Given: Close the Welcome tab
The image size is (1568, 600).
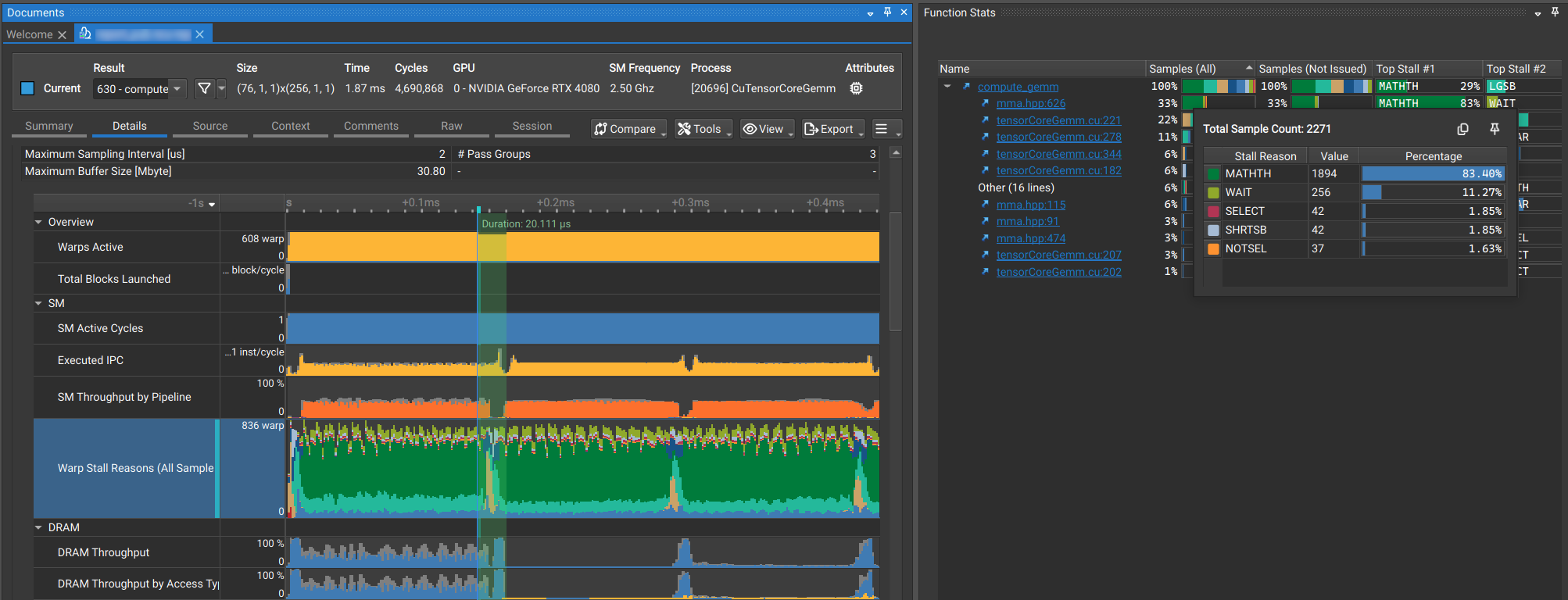Looking at the screenshot, I should point(62,34).
